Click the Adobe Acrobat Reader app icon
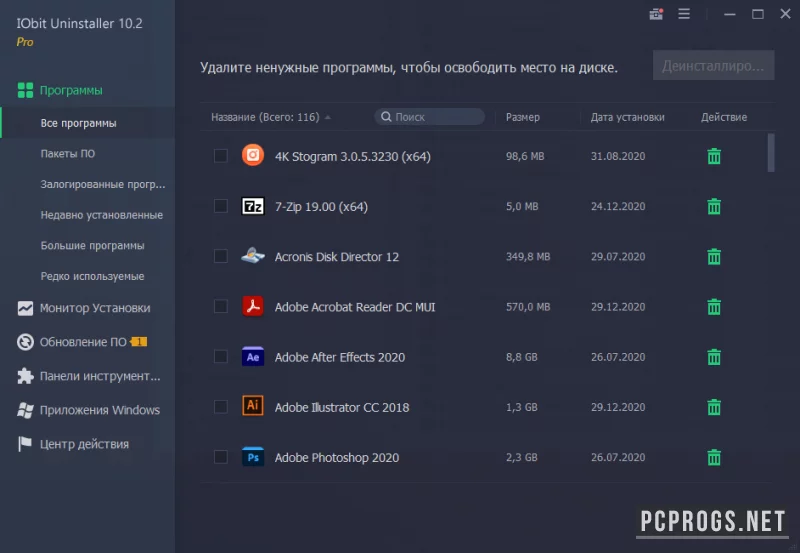The image size is (800, 553). 253,306
